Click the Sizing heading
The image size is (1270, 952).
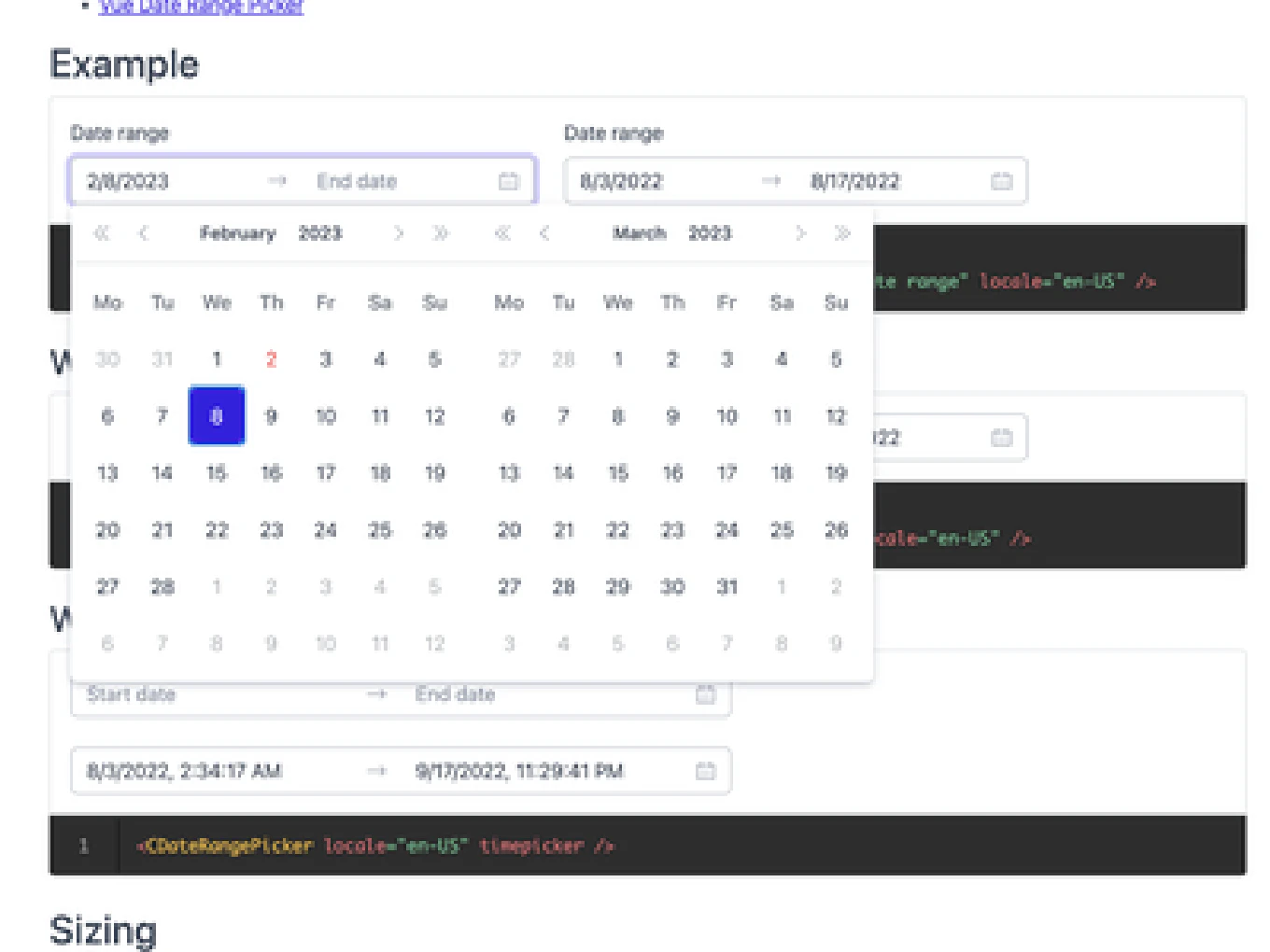click(x=104, y=931)
